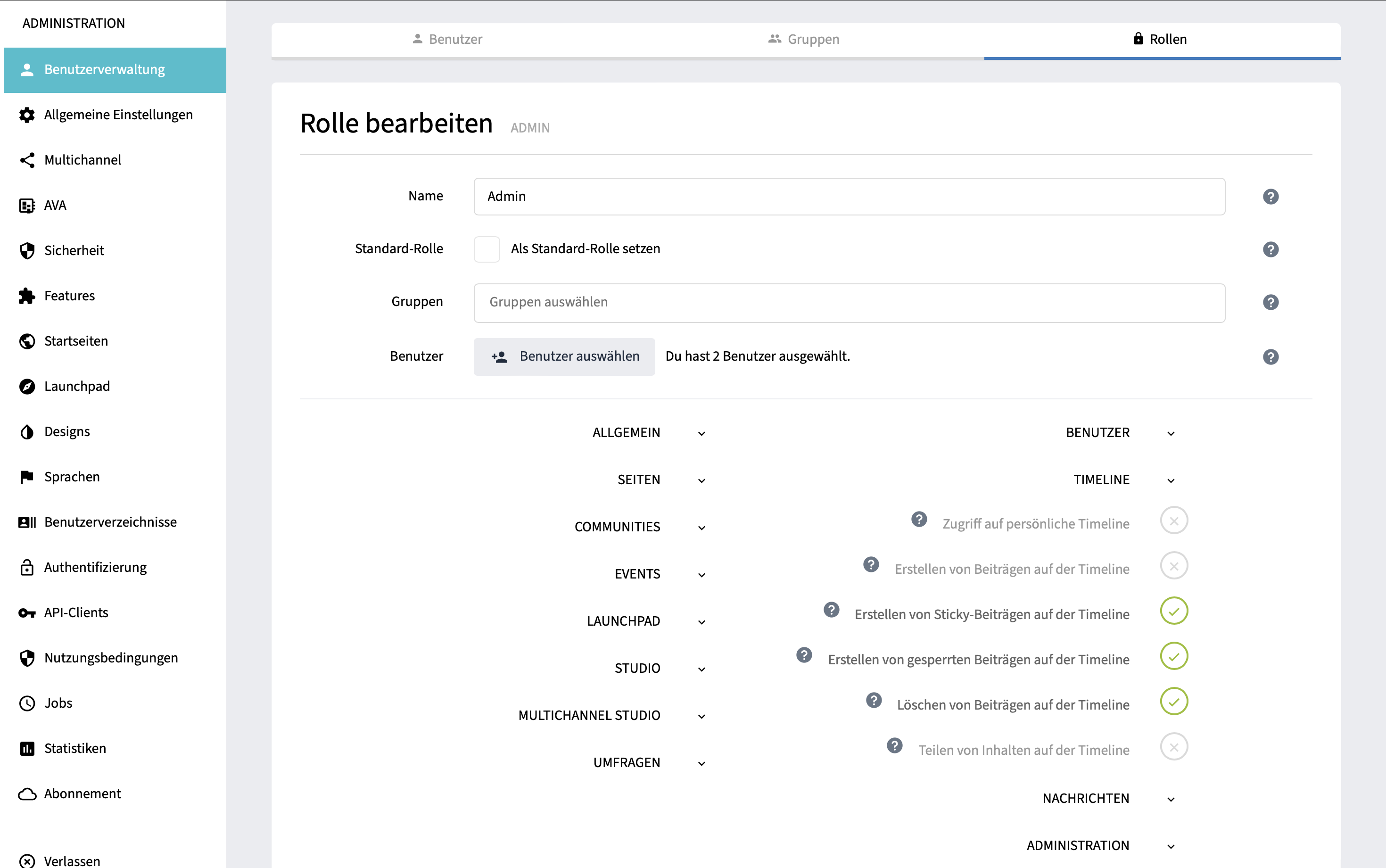Click the Verlassen exit icon
The width and height of the screenshot is (1386, 868).
(x=27, y=861)
